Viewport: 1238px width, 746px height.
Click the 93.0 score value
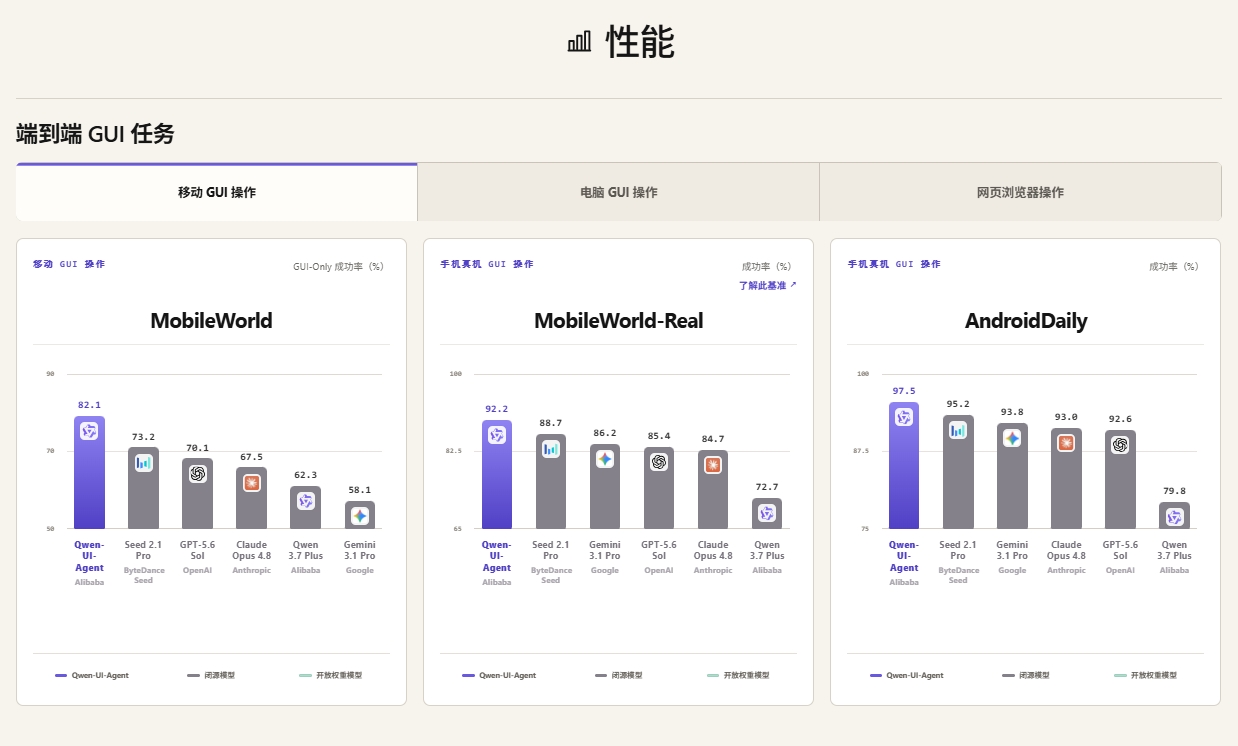1066,417
